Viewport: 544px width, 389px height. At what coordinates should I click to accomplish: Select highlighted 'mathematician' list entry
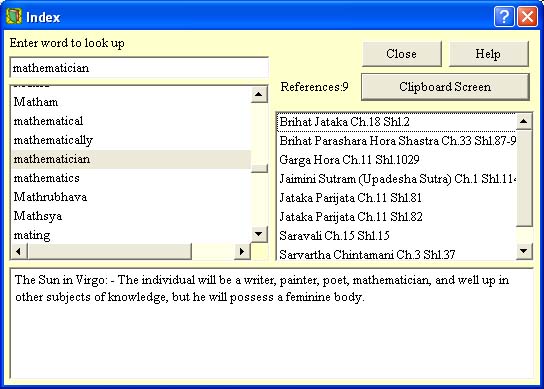[x=131, y=159]
